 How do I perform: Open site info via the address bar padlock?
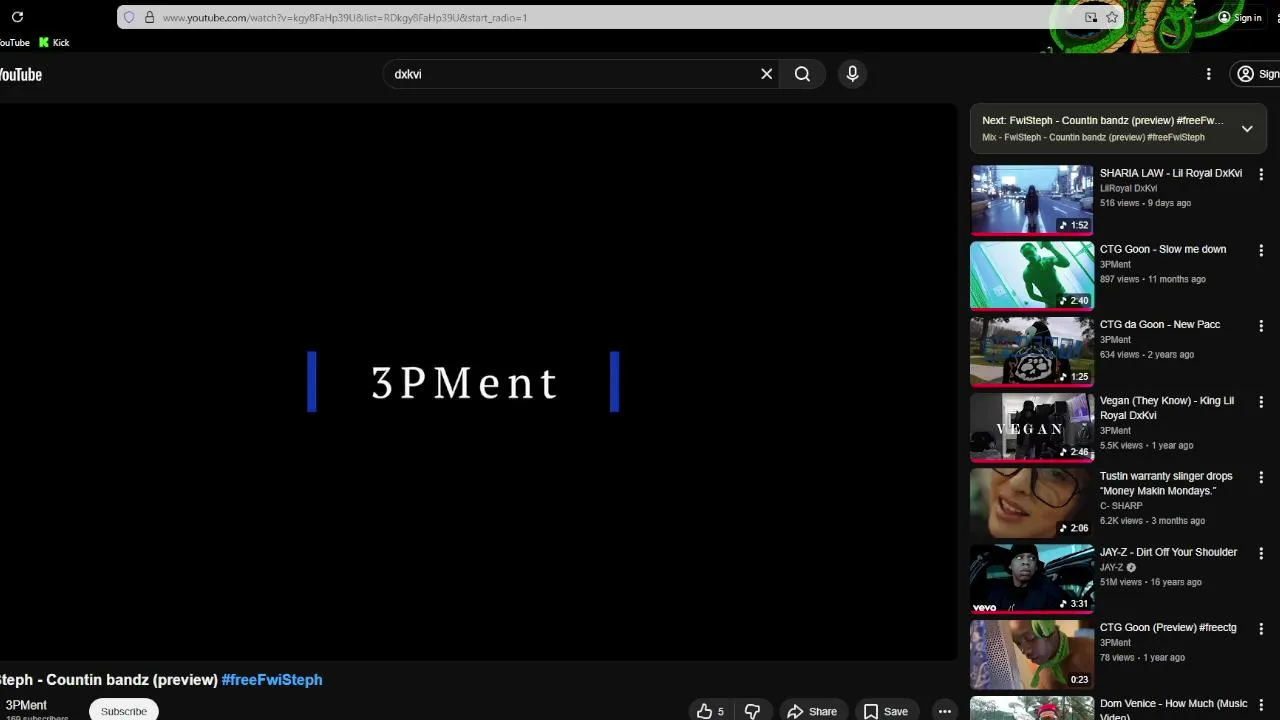tap(149, 17)
